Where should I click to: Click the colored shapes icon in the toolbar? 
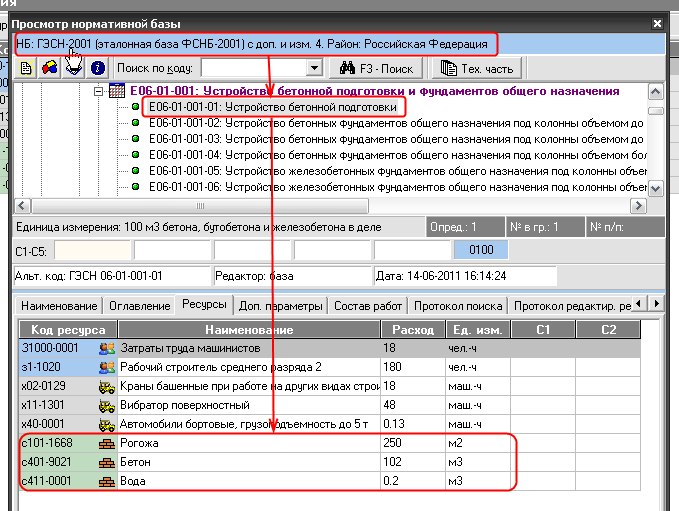pos(49,68)
